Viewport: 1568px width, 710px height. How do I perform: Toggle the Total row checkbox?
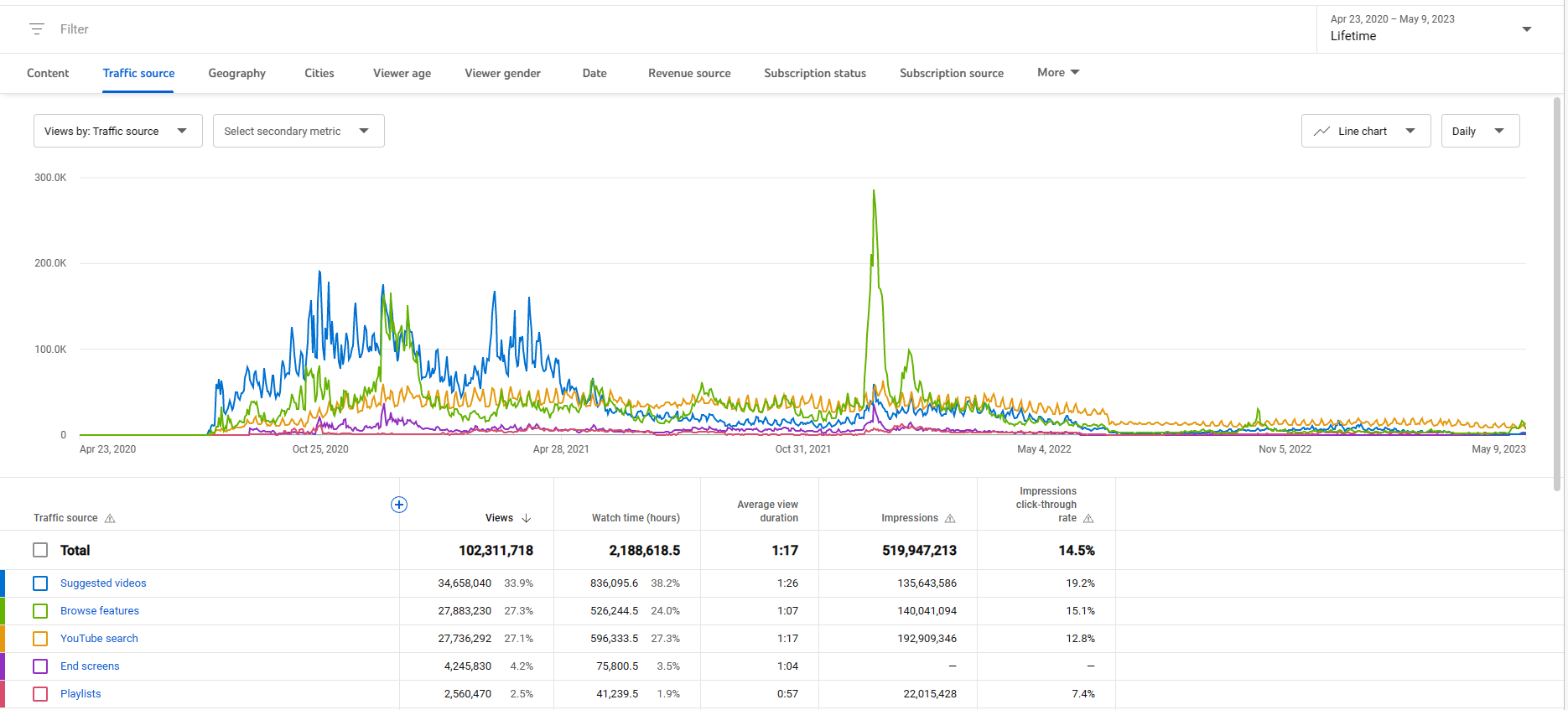click(40, 550)
